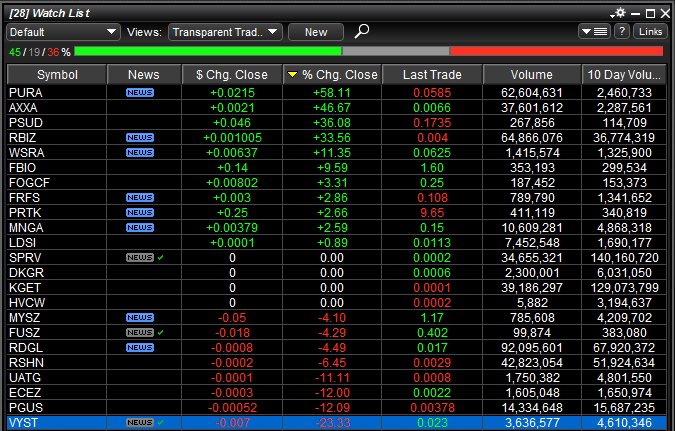Open WSRA news badge
The width and height of the screenshot is (675, 431).
click(140, 152)
